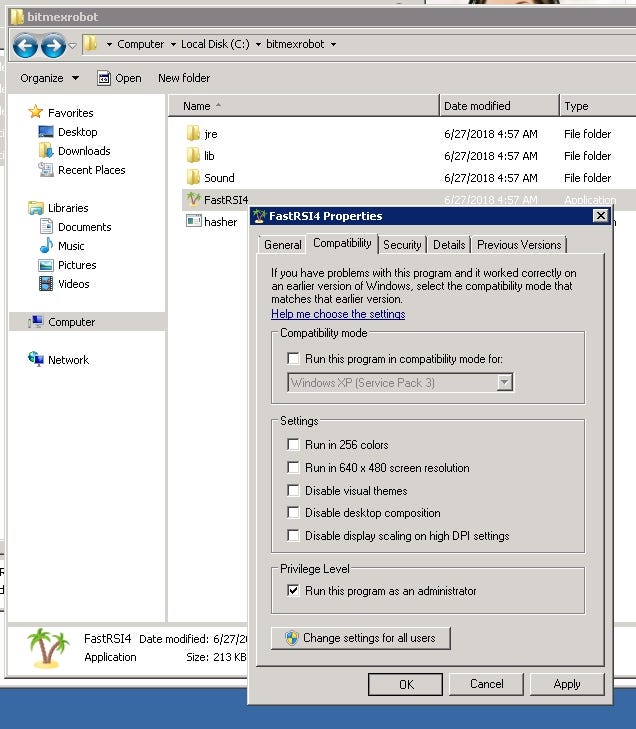This screenshot has height=729, width=636.
Task: Go forward with the blue forward arrow
Action: tap(53, 46)
